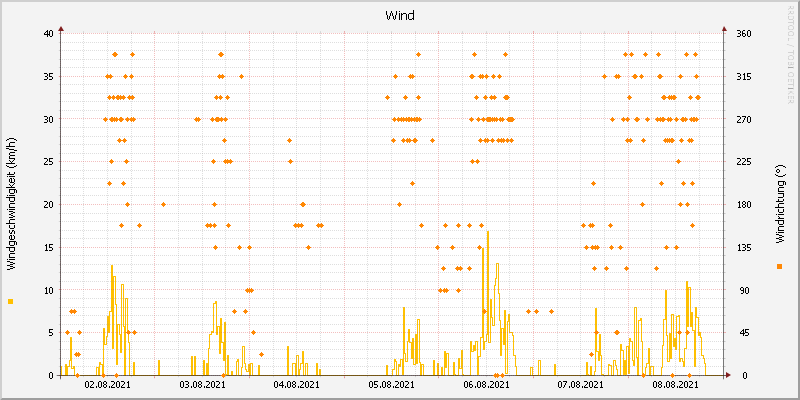Click the "Wind" chart title
This screenshot has height=400, width=800.
[400, 15]
